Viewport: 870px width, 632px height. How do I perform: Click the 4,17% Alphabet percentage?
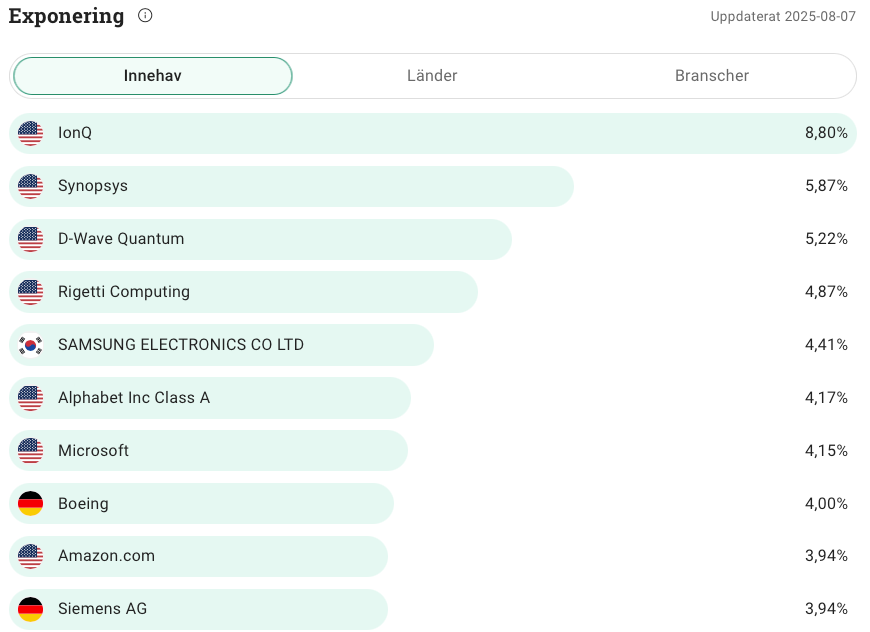click(826, 398)
